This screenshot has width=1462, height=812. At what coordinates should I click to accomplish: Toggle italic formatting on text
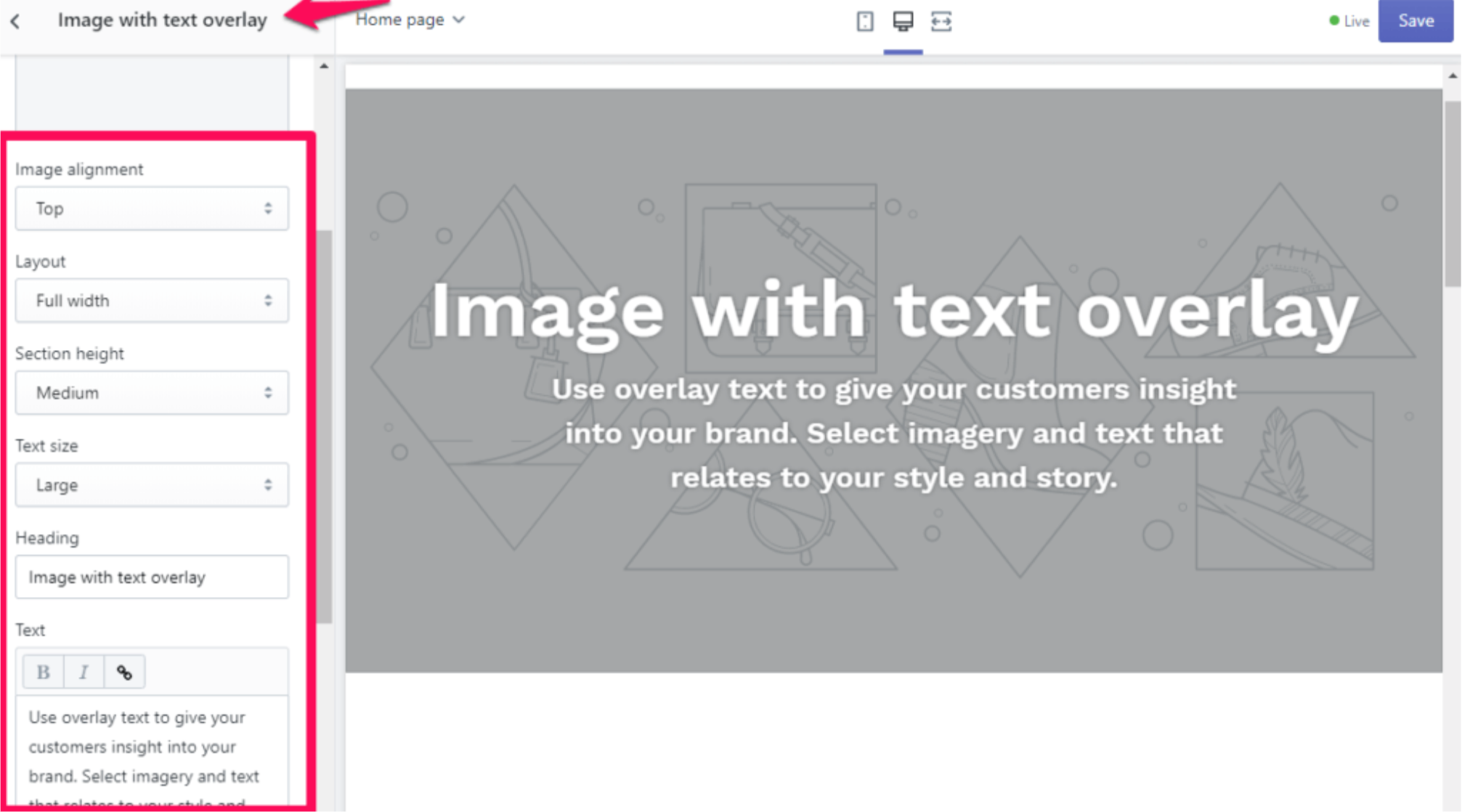pyautogui.click(x=83, y=672)
